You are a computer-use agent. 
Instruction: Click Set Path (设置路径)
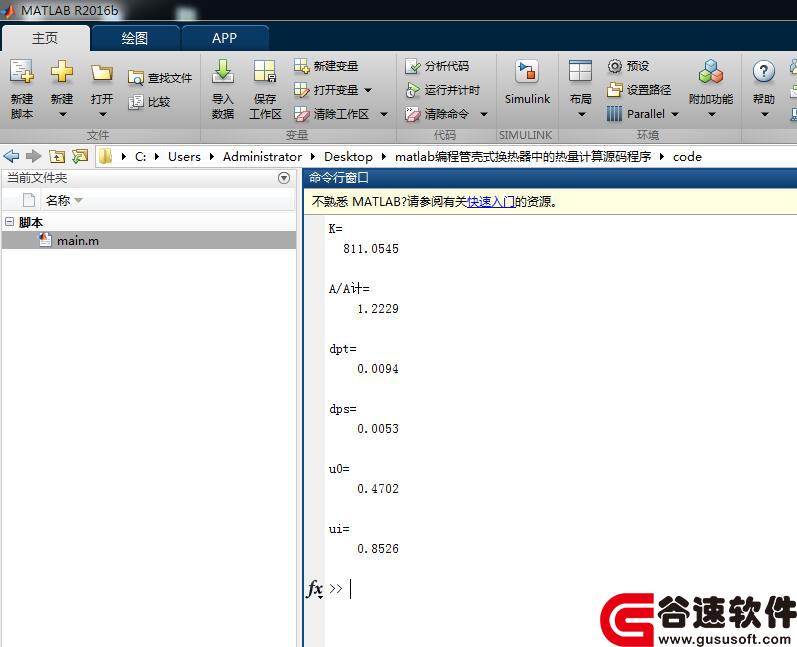click(x=639, y=90)
